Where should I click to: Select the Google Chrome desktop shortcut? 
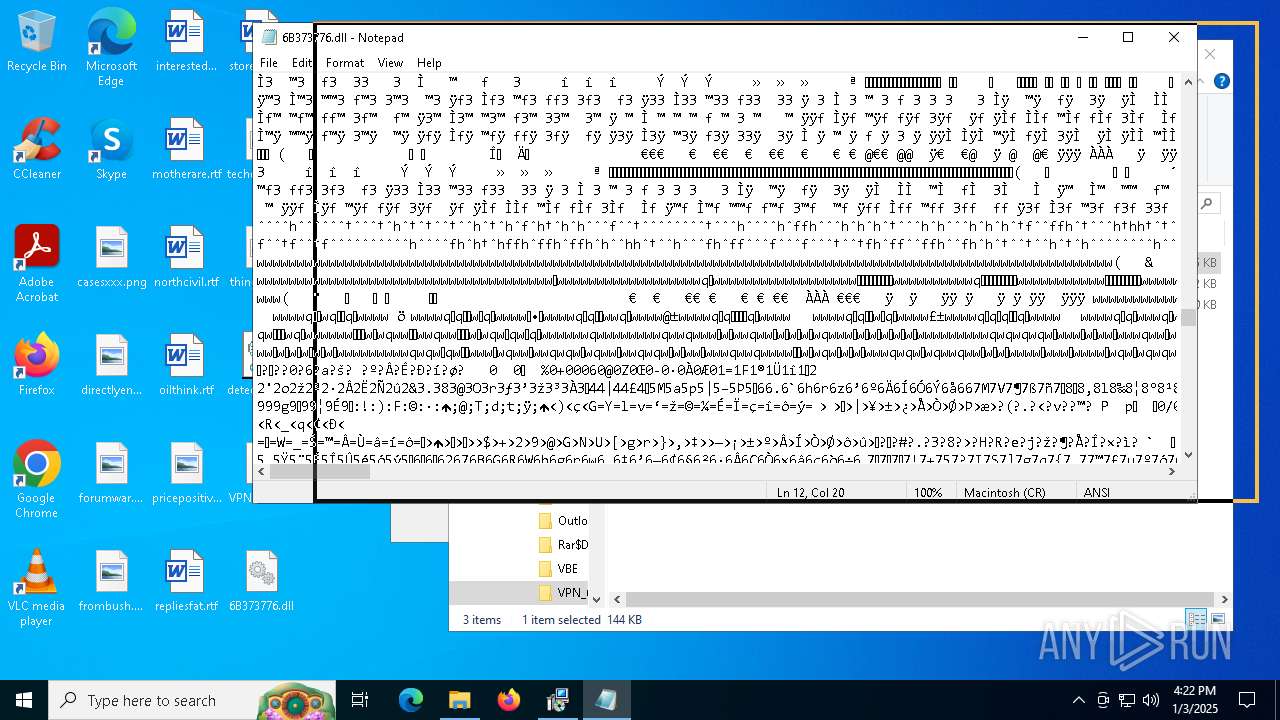36,480
